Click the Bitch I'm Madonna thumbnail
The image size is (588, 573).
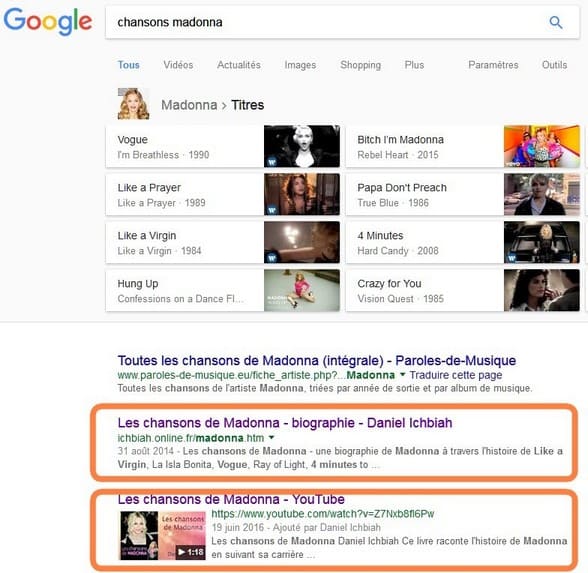pyautogui.click(x=542, y=146)
